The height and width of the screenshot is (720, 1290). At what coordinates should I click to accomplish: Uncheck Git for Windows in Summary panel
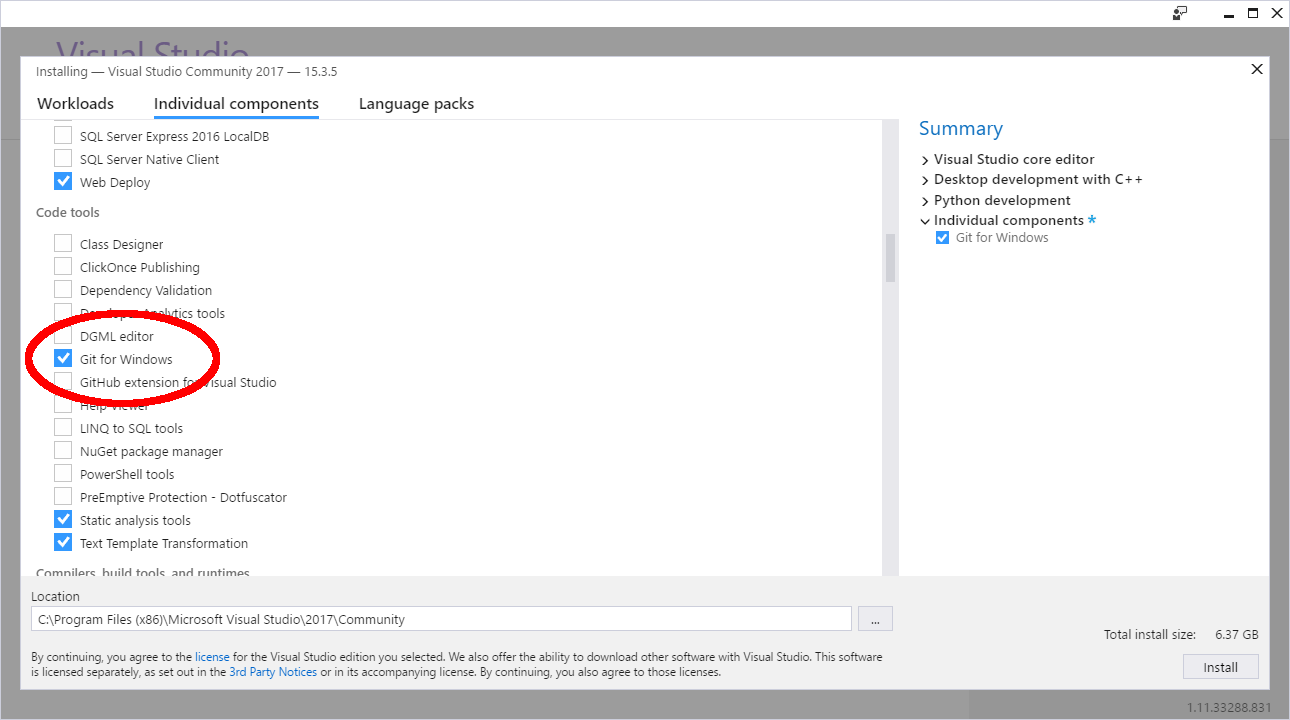point(942,238)
